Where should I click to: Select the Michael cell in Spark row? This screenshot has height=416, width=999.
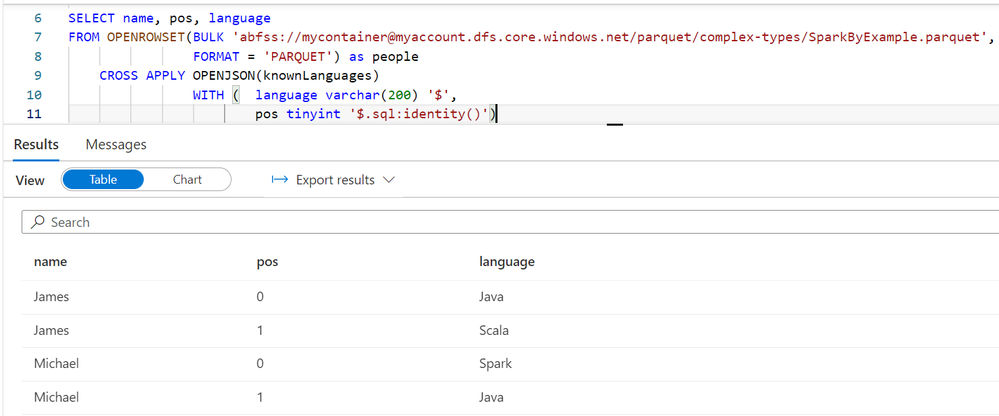56,364
